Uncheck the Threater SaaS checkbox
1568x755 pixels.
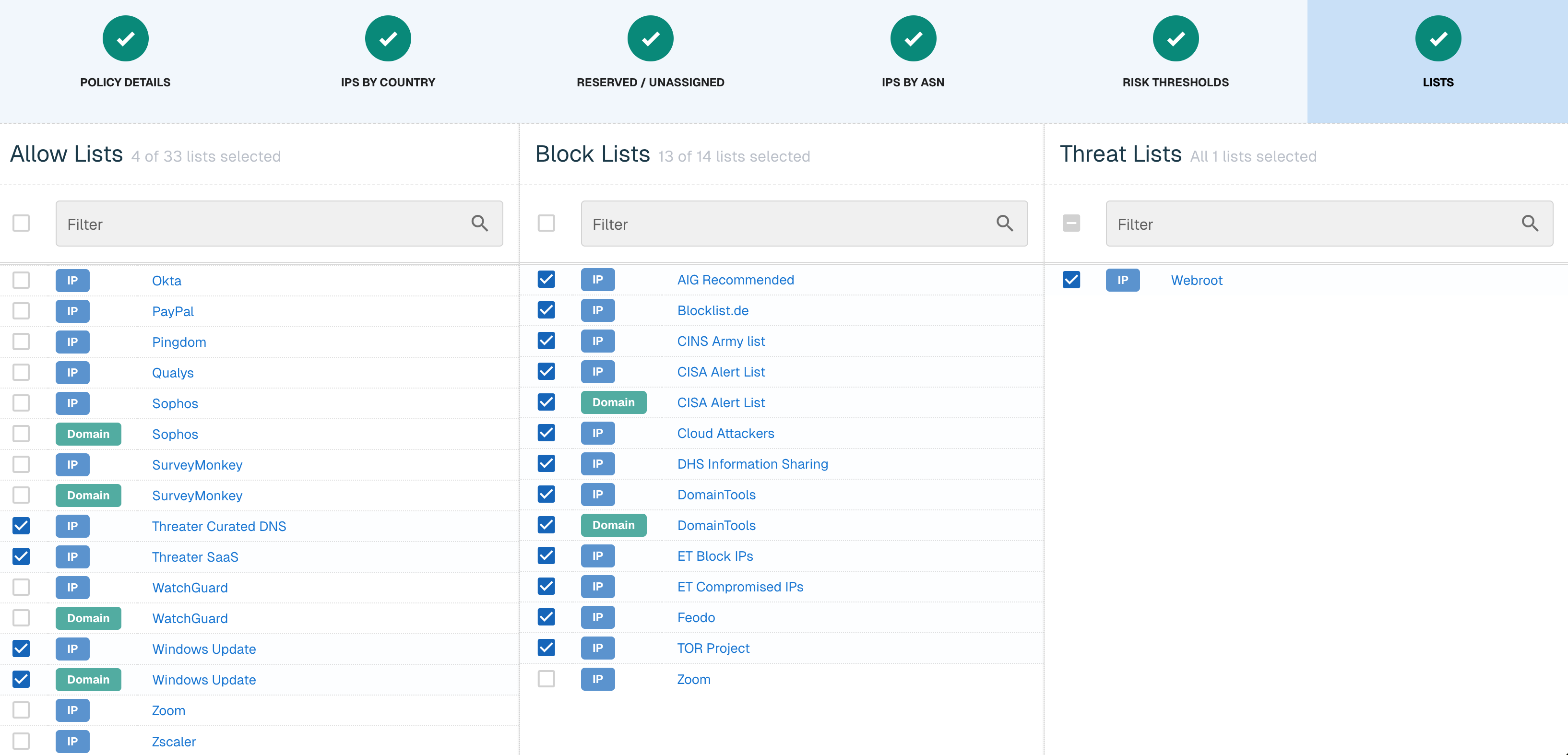(21, 556)
